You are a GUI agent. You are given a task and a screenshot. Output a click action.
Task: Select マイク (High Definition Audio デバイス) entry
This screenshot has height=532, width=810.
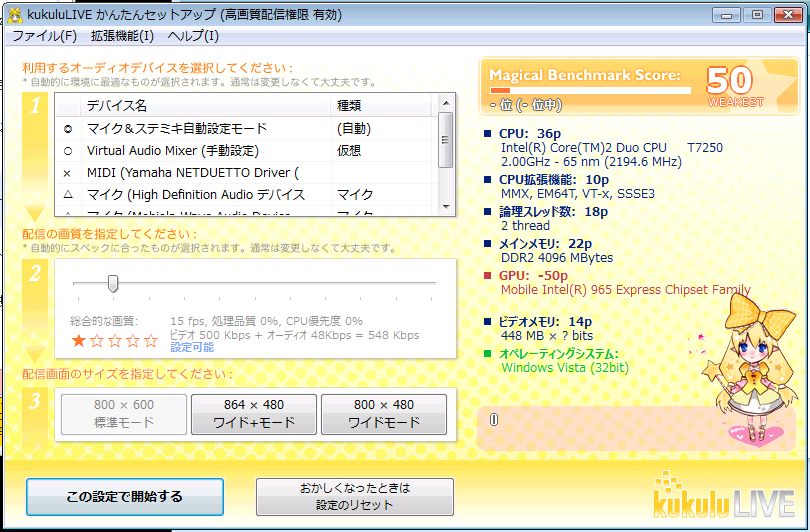195,195
